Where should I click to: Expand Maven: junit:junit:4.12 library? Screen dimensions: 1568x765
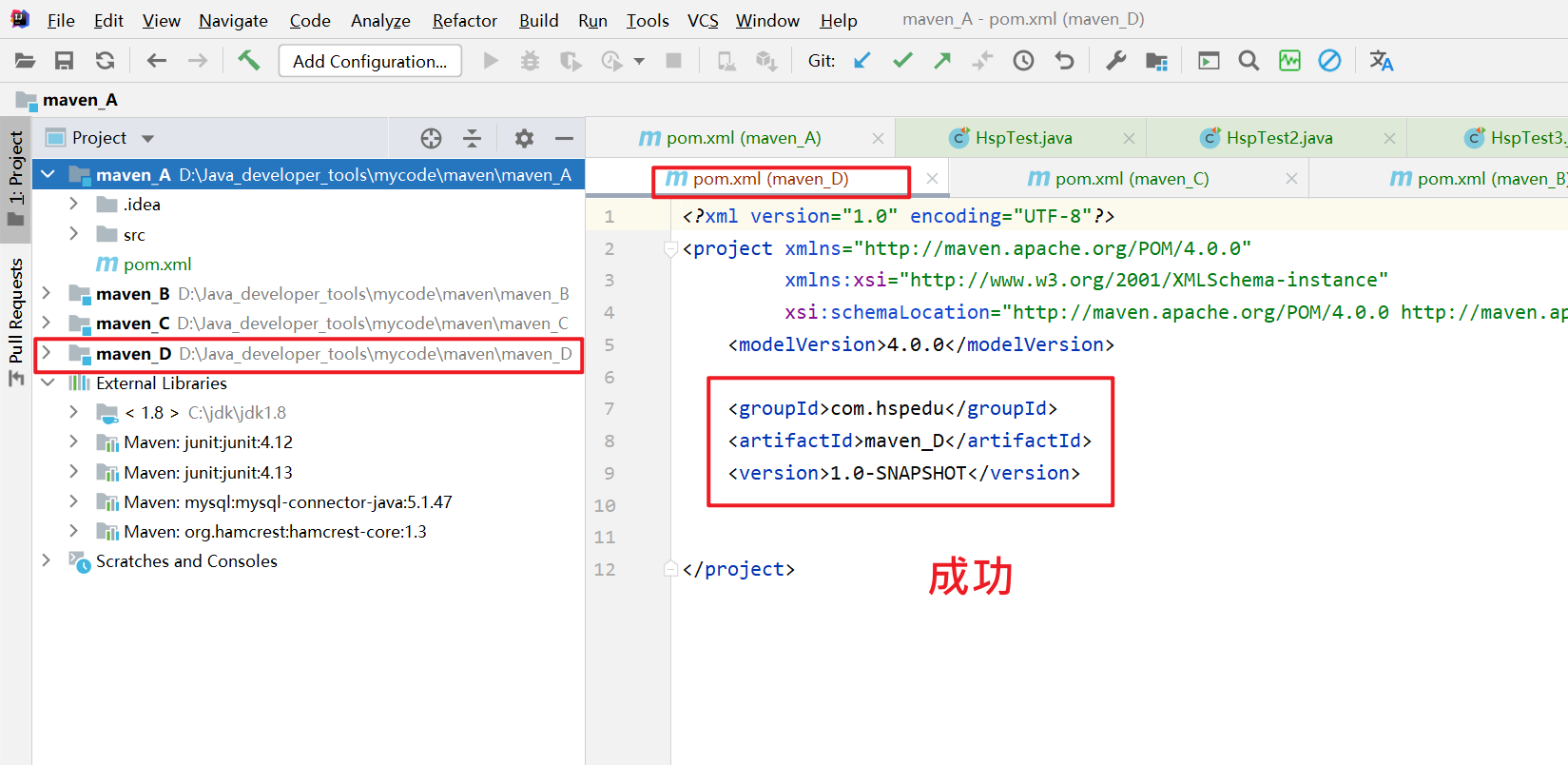pos(73,441)
